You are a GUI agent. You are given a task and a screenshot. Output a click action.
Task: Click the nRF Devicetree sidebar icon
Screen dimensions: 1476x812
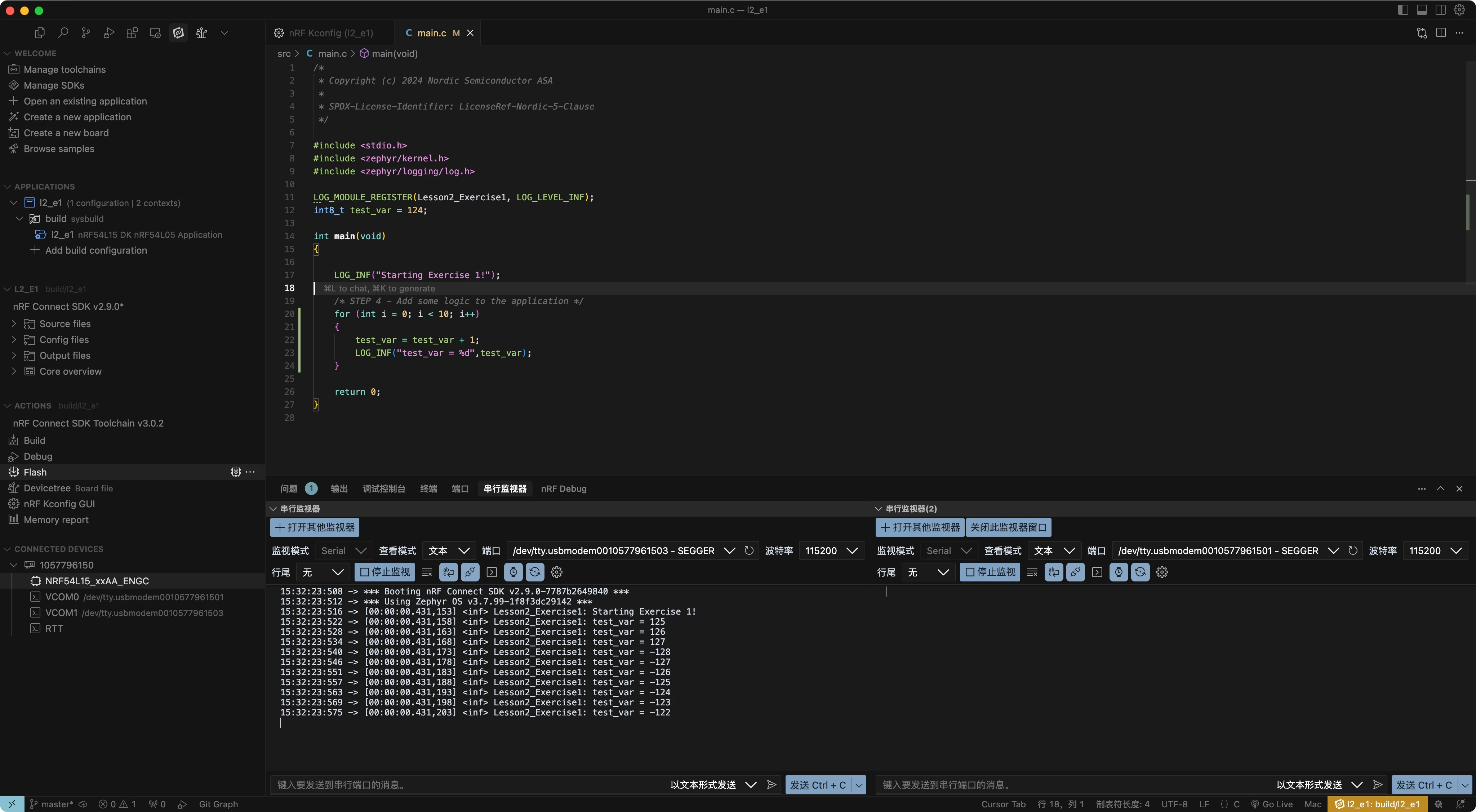click(201, 33)
